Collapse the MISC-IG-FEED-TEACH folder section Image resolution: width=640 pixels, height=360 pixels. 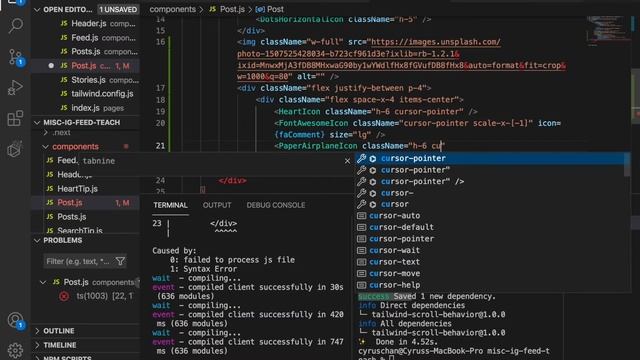[37, 122]
